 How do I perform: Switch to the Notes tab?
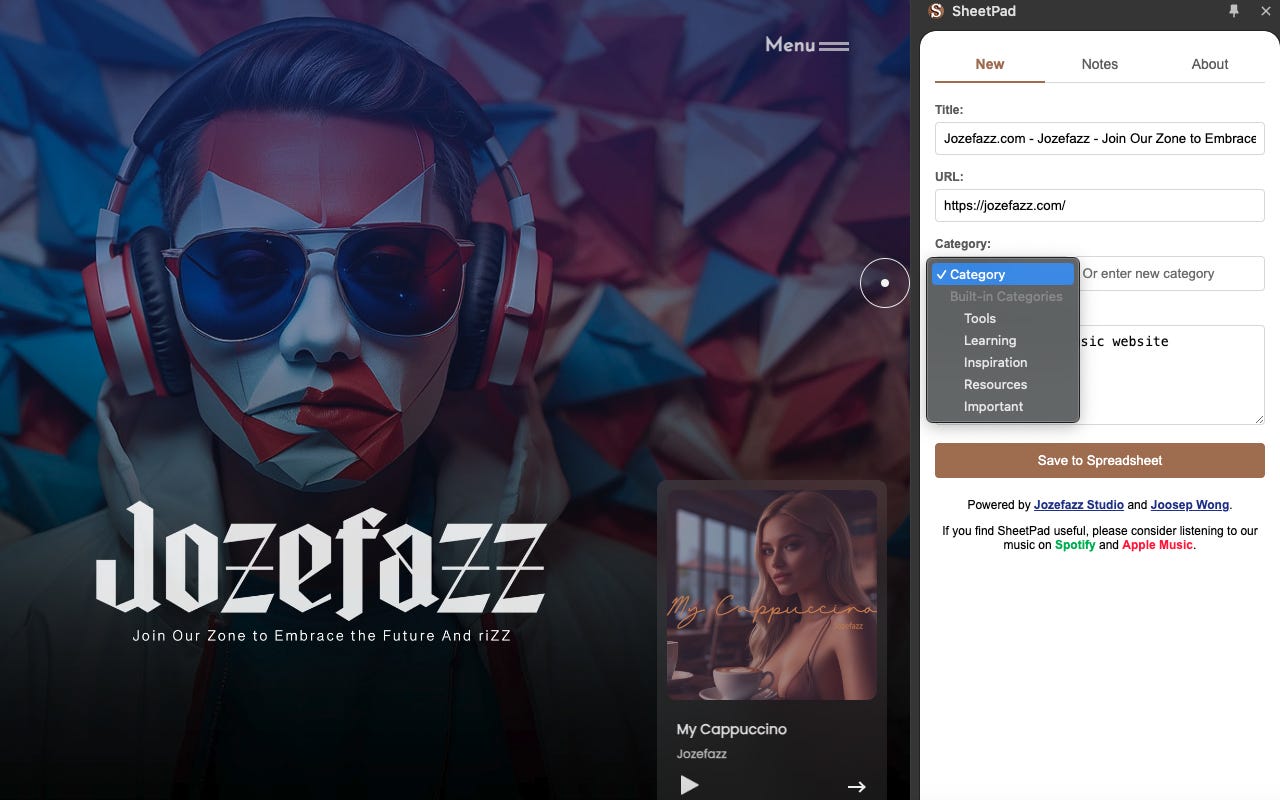pyautogui.click(x=1100, y=64)
